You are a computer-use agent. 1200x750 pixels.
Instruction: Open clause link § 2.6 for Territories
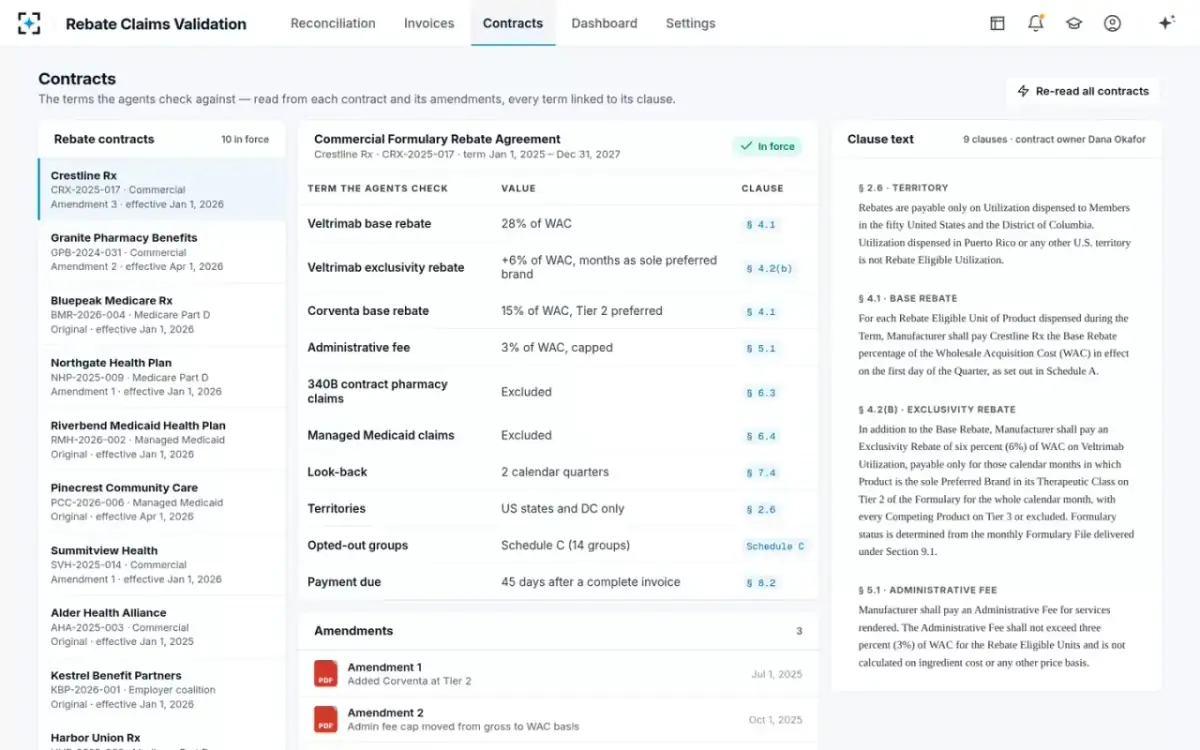[761, 510]
